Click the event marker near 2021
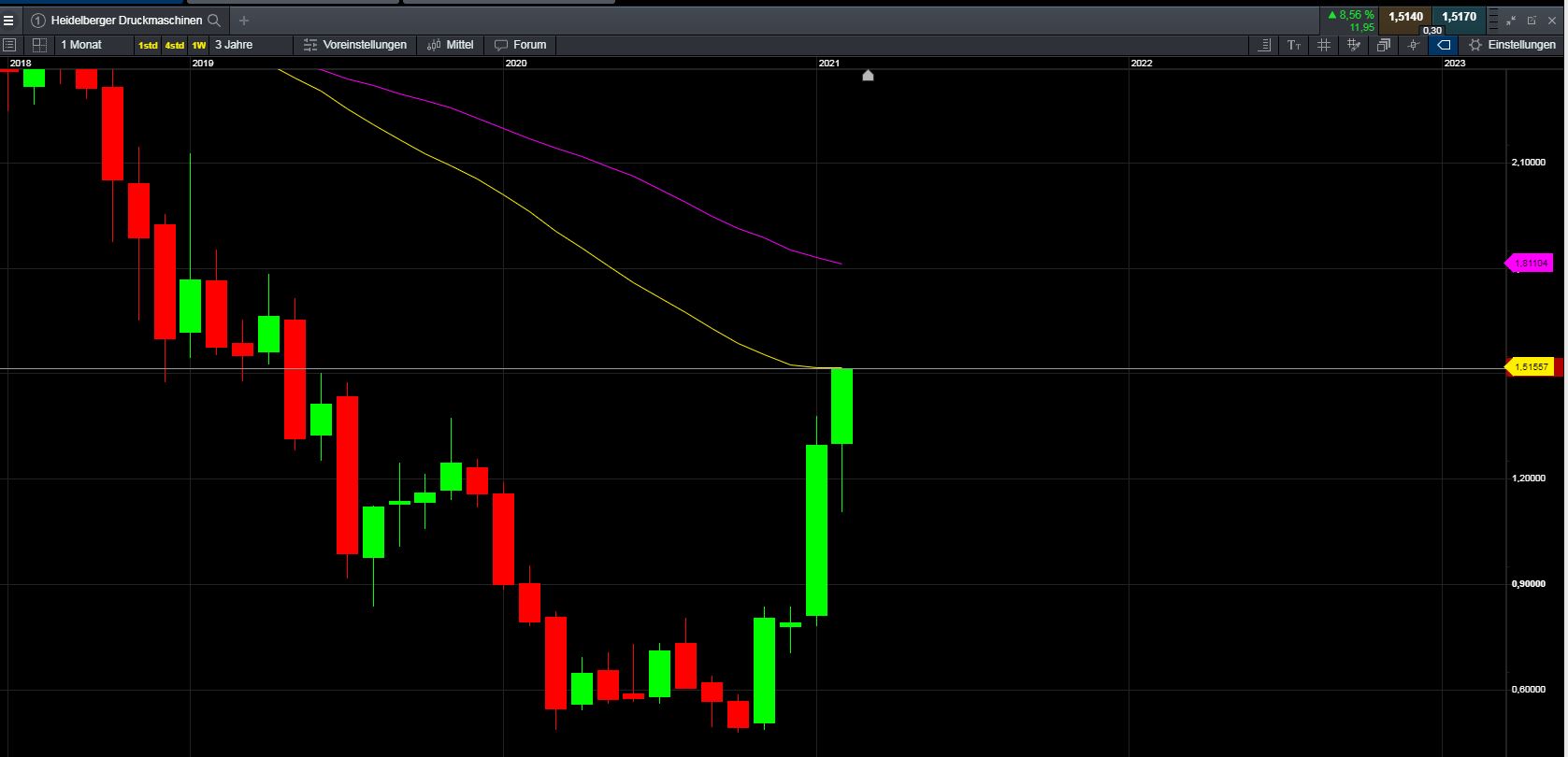This screenshot has width=1568, height=757. [868, 75]
